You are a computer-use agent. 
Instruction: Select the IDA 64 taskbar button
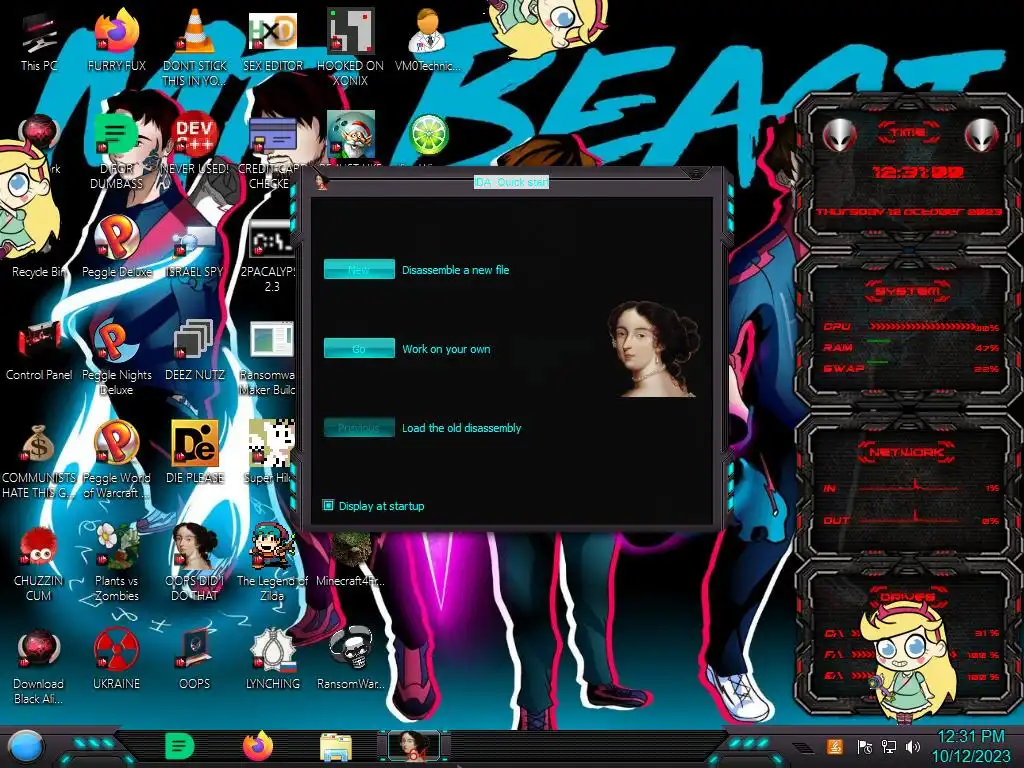414,746
